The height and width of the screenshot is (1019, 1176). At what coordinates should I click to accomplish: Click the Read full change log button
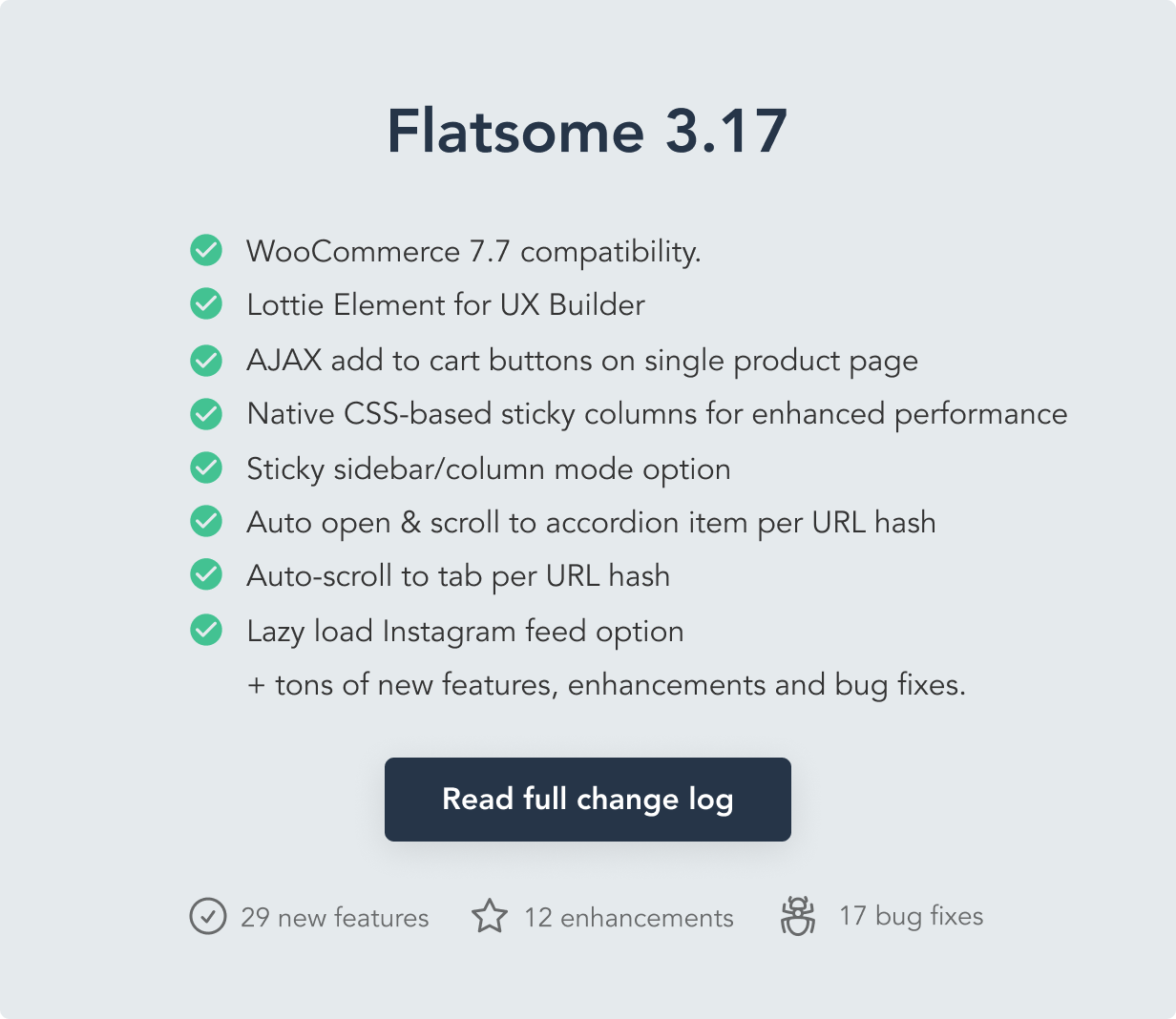[x=587, y=800]
